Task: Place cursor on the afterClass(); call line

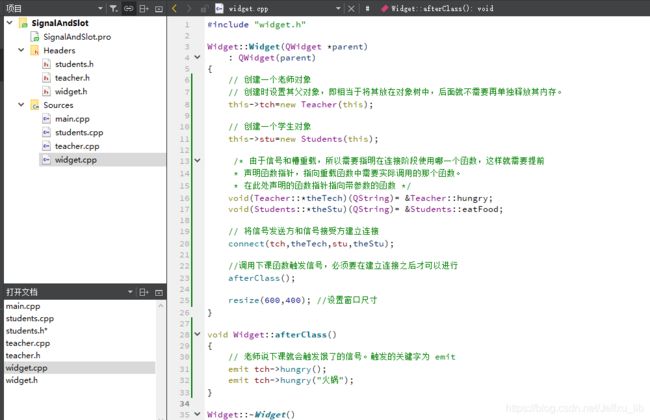Action: point(262,278)
